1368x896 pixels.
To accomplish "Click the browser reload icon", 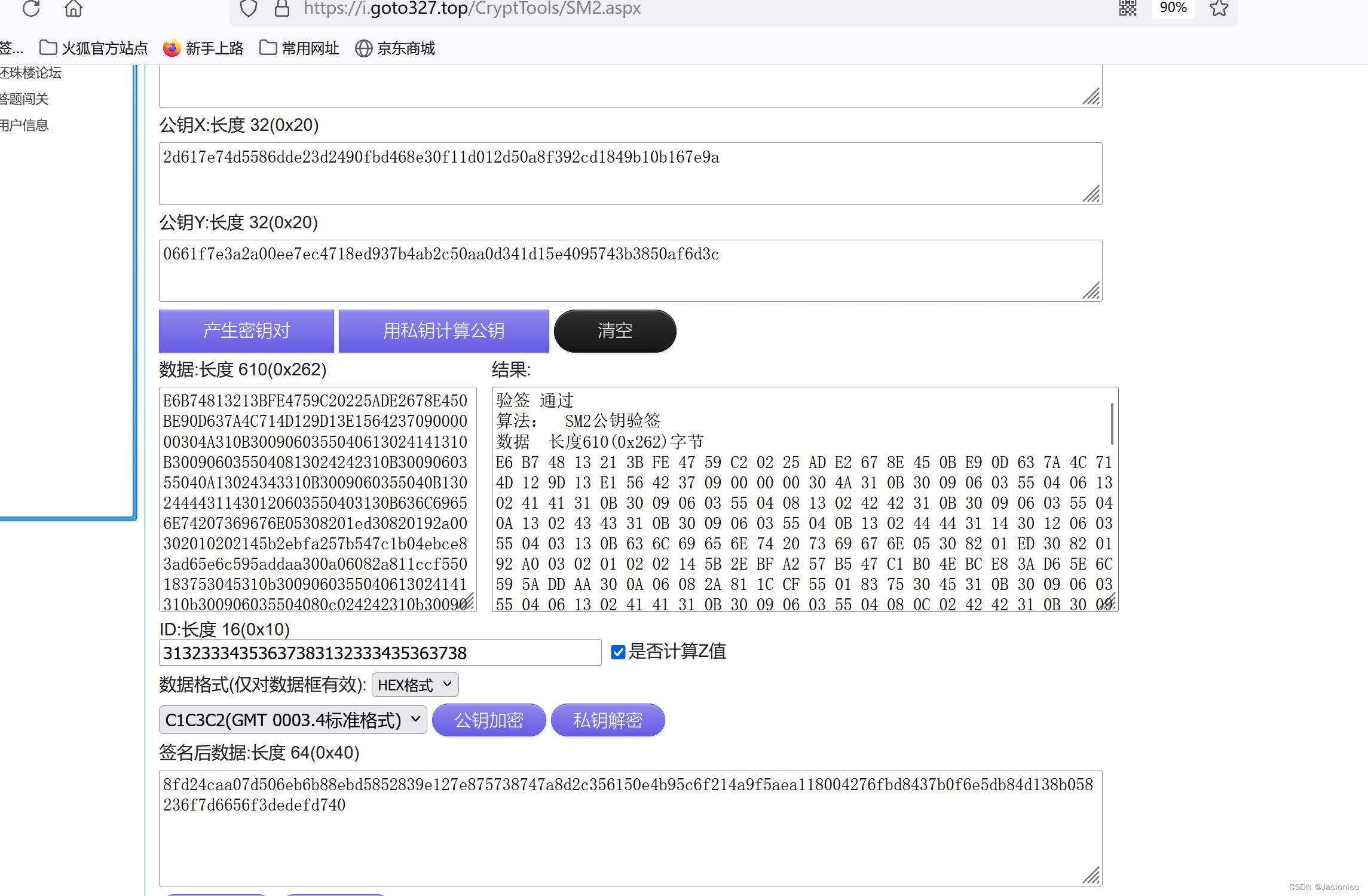I will tap(31, 8).
